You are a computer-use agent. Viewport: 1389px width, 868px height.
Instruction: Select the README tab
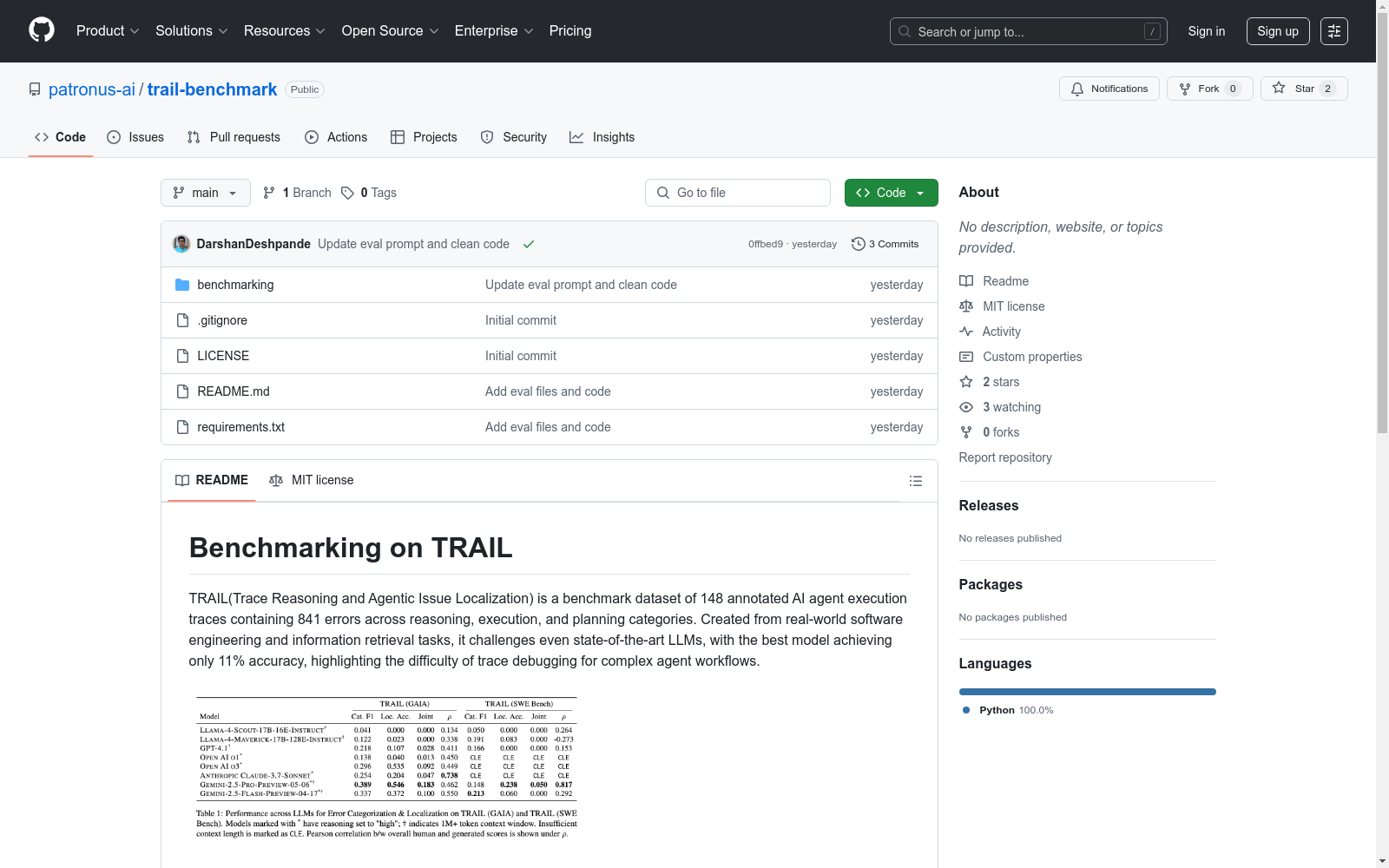click(x=212, y=480)
